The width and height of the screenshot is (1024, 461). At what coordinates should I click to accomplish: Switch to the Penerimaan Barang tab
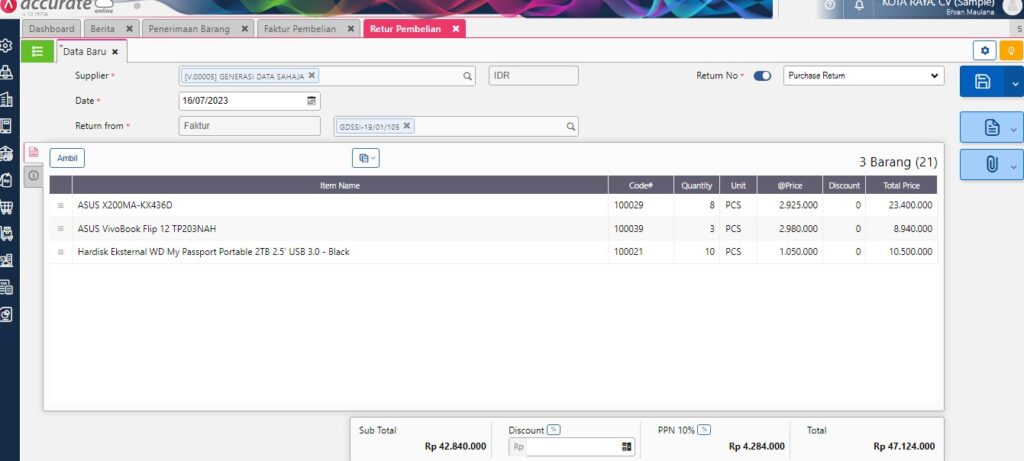click(x=189, y=29)
